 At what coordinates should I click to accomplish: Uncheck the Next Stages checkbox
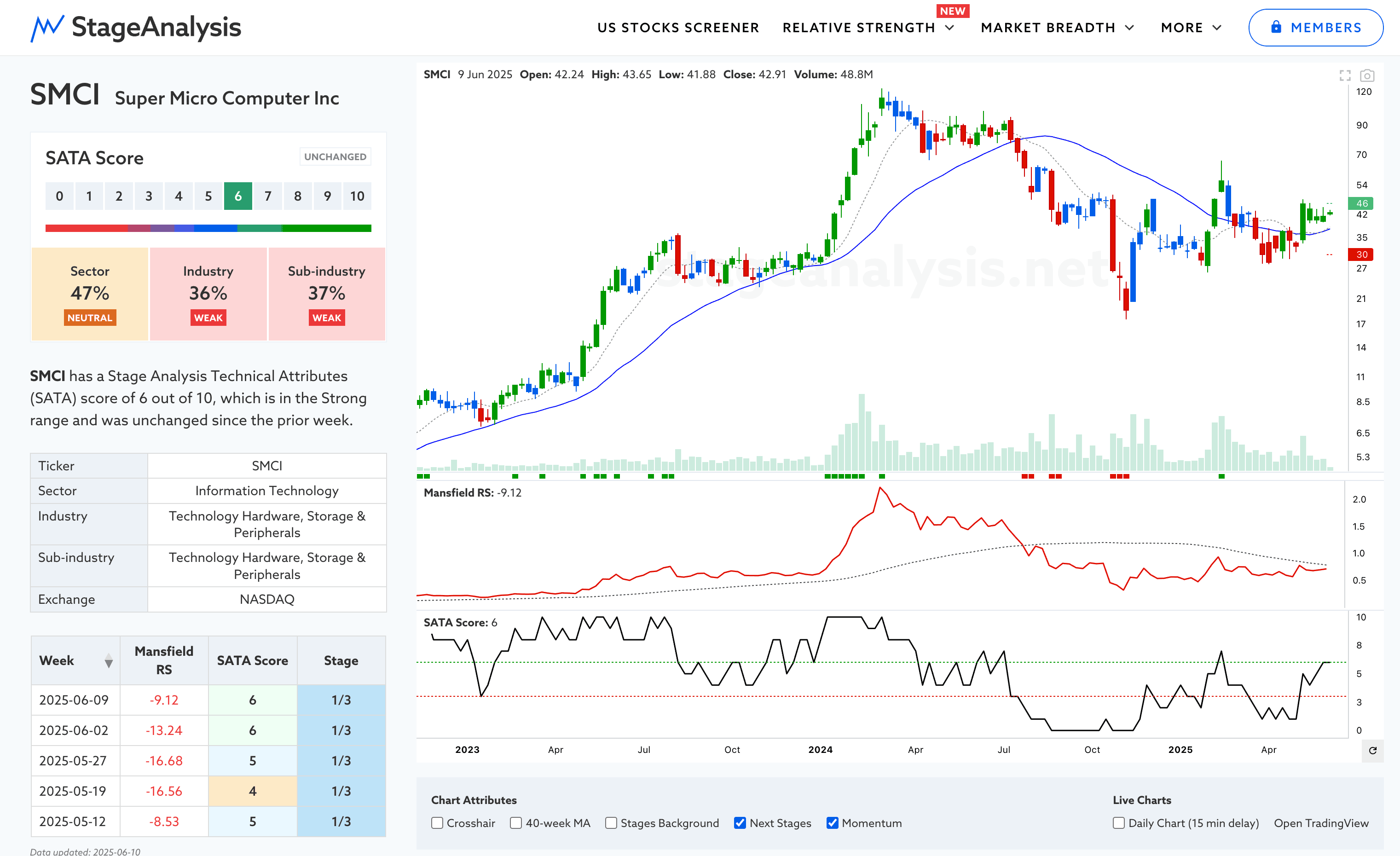click(740, 823)
